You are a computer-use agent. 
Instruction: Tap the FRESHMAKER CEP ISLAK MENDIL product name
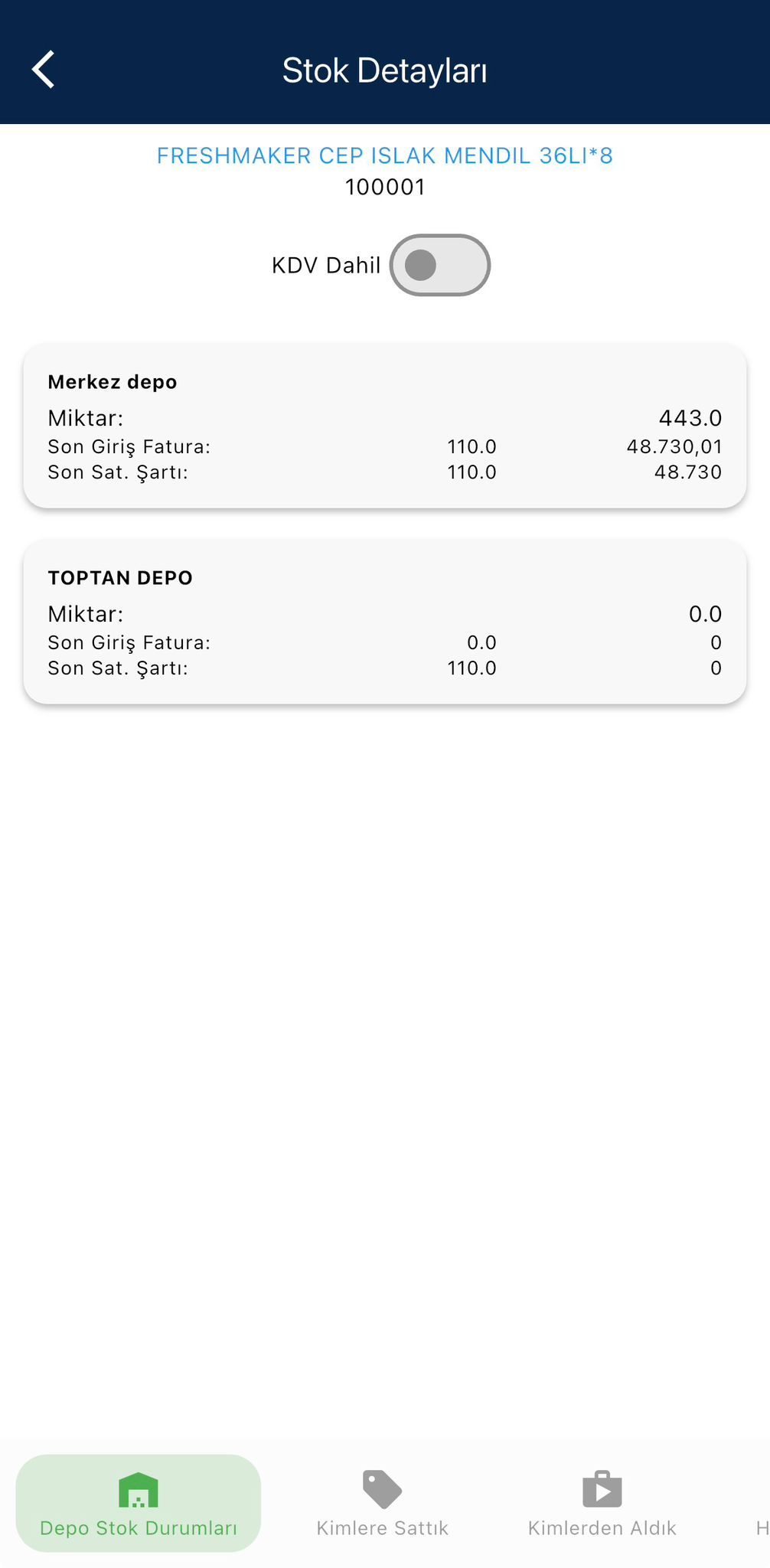pos(385,155)
